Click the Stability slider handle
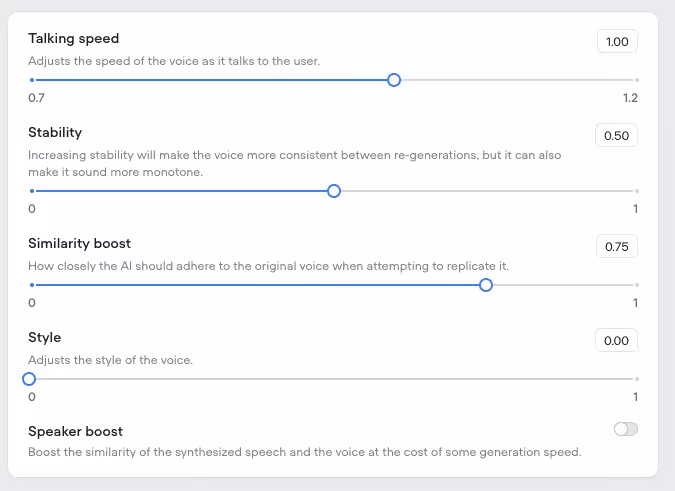 tap(334, 190)
